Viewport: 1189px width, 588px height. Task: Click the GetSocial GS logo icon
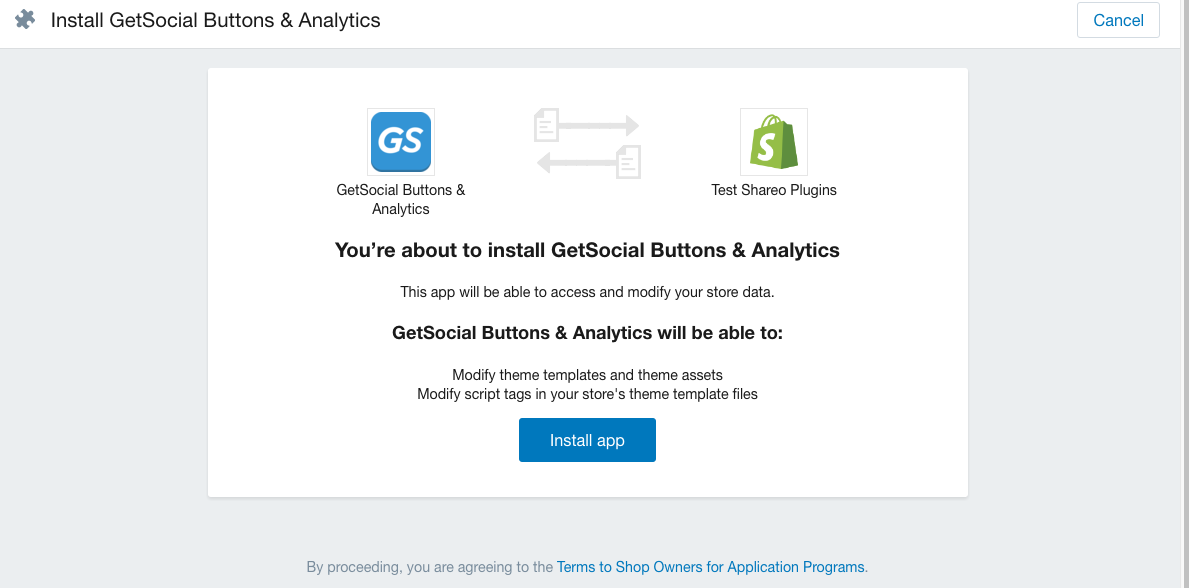tap(401, 141)
